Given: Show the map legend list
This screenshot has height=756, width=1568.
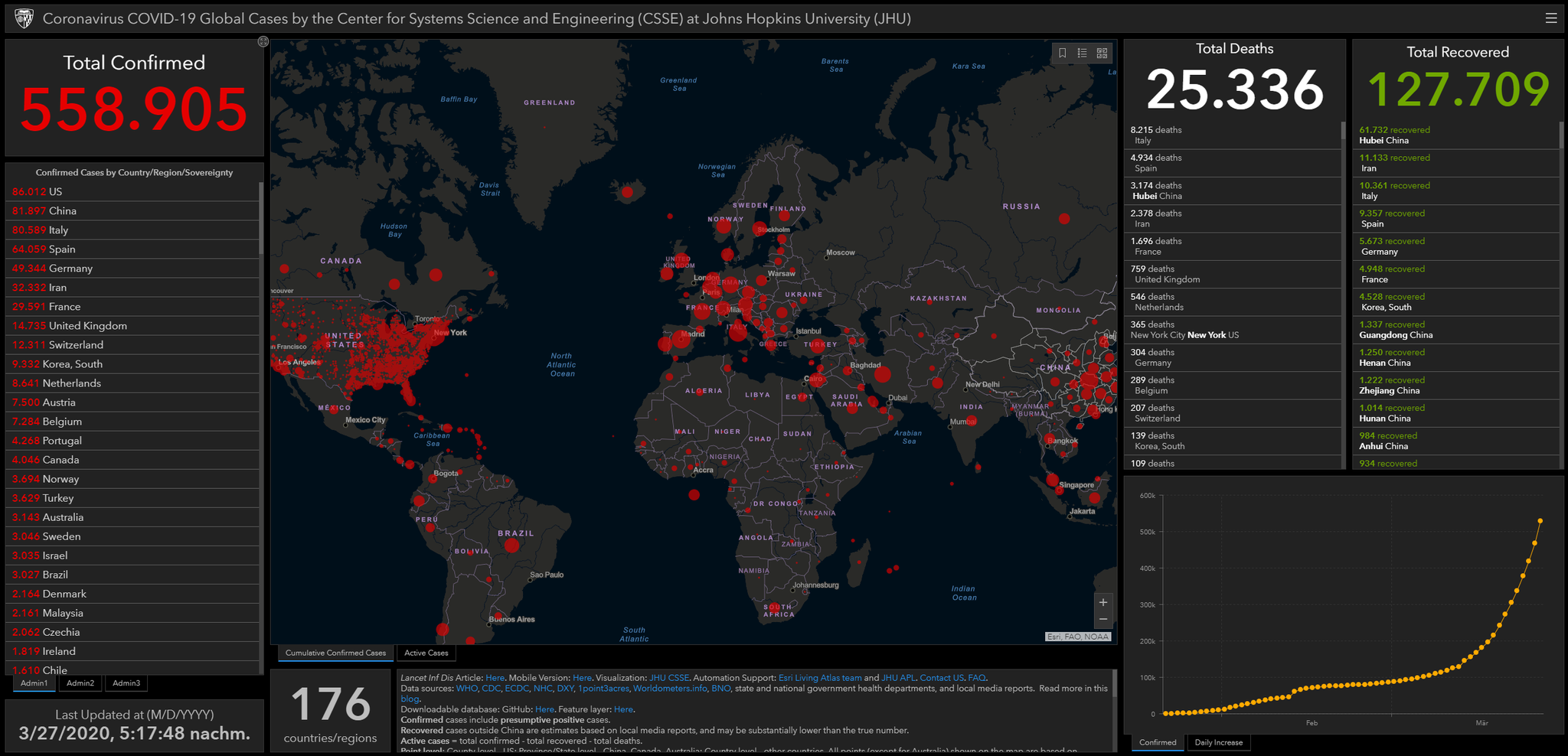Looking at the screenshot, I should point(1082,53).
